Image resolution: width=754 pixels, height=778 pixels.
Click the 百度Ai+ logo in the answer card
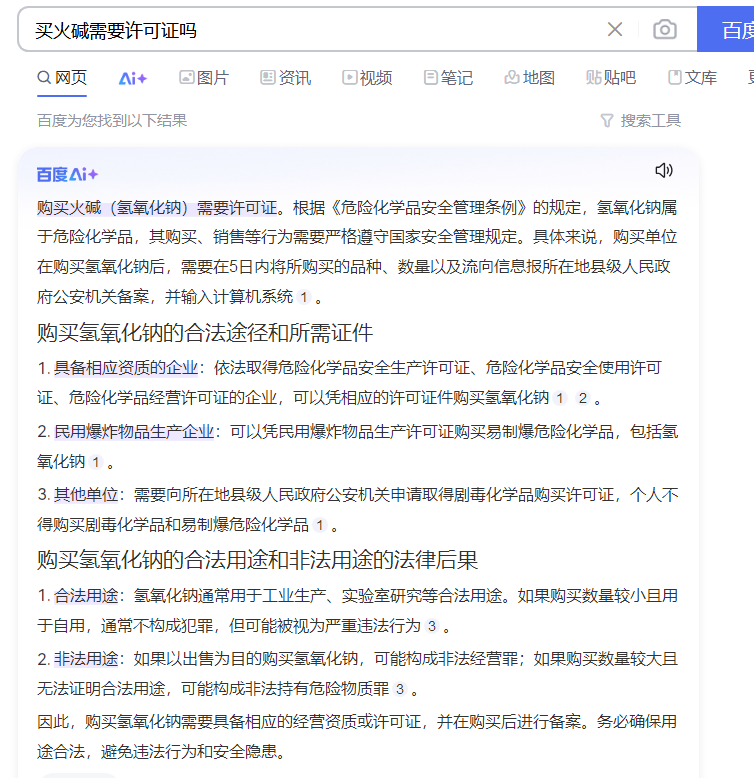point(67,175)
